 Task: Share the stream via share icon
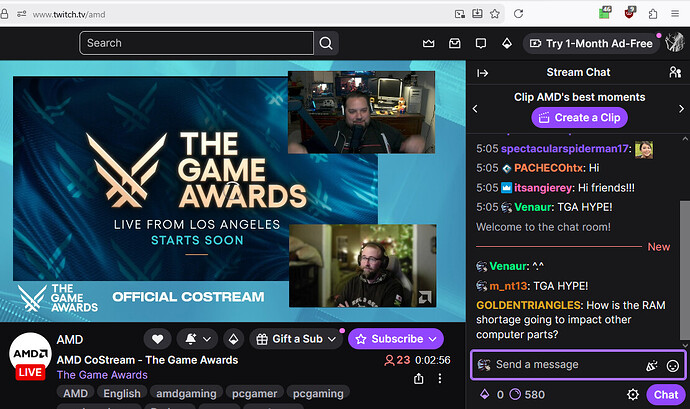(418, 379)
